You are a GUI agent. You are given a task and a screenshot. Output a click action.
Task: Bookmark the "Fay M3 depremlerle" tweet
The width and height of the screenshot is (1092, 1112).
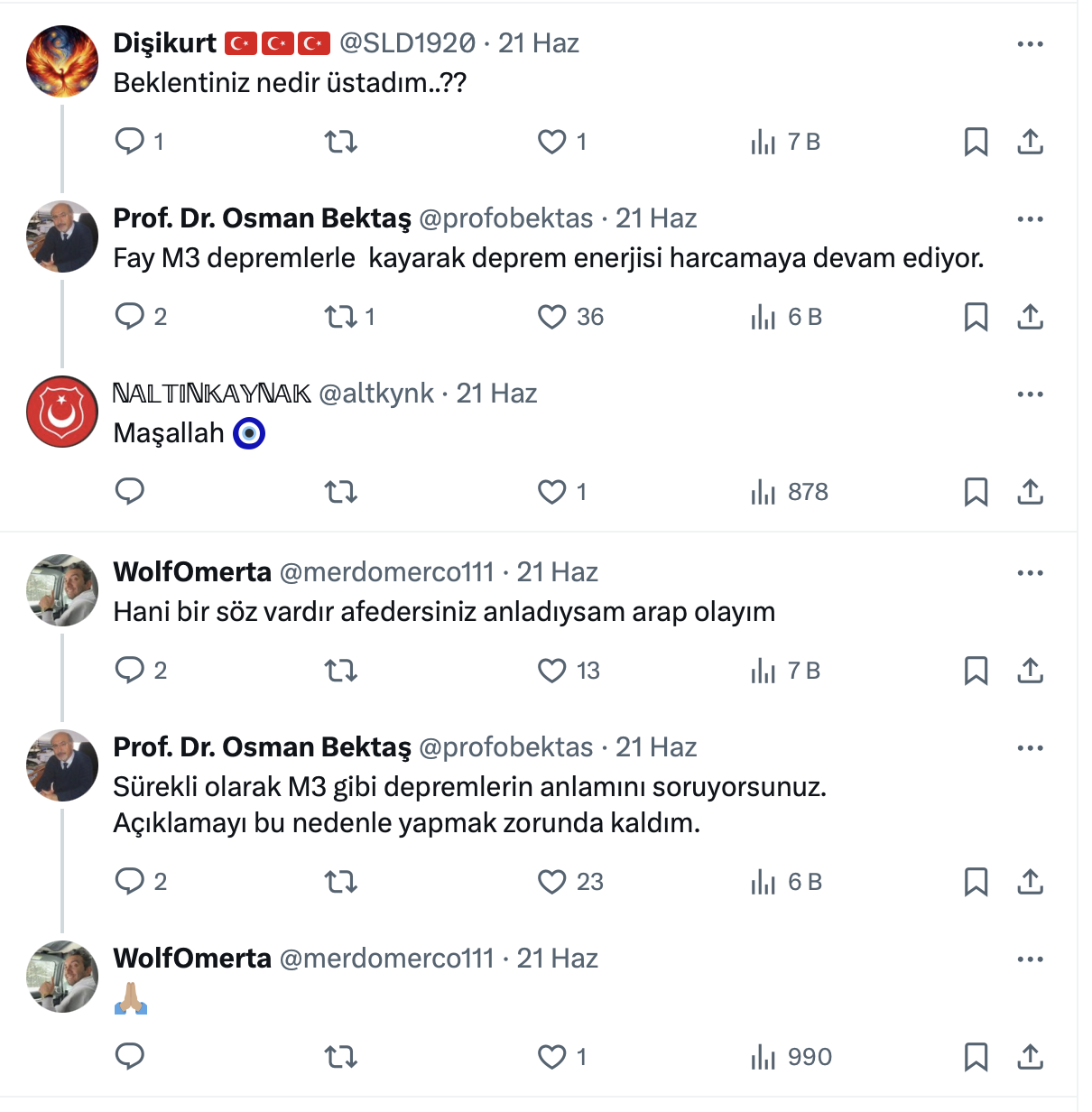coord(976,317)
